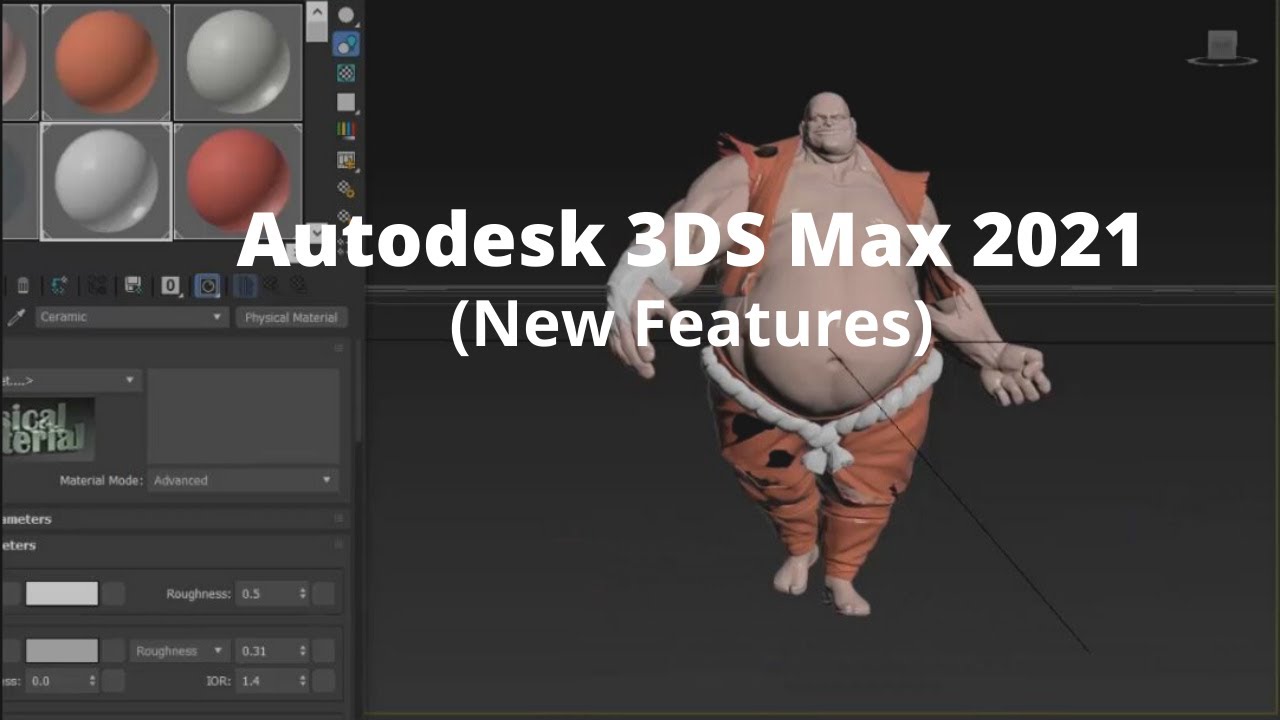Click the spinner arrows of Roughness 0.5
1280x720 pixels.
click(303, 594)
